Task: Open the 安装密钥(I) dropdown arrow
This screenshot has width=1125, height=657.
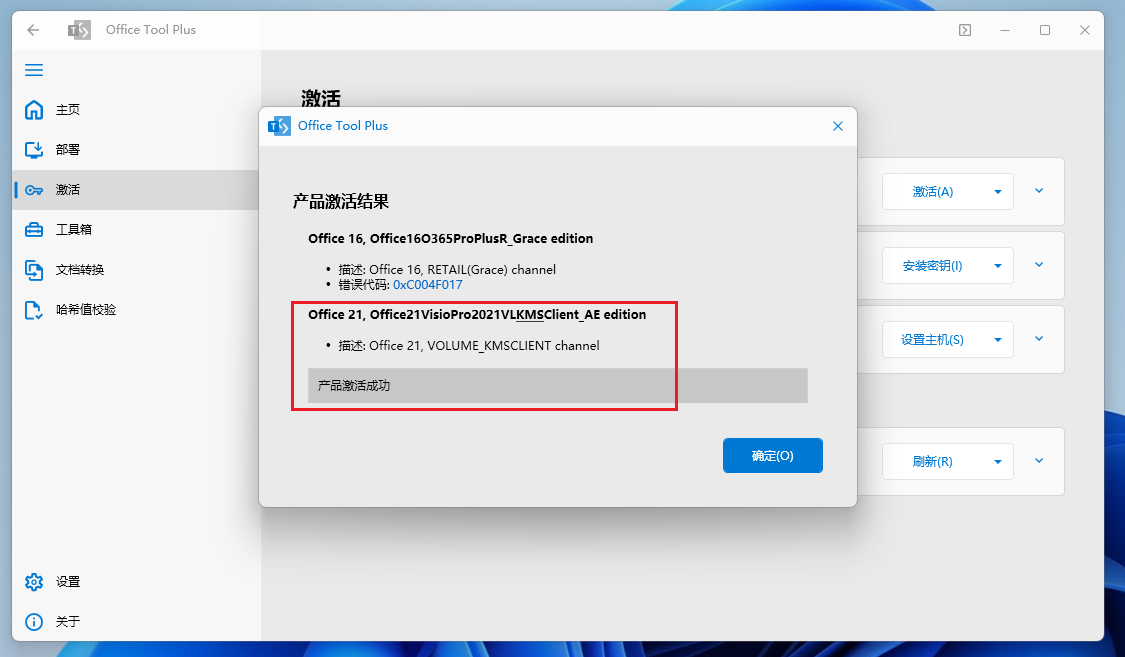Action: (997, 265)
